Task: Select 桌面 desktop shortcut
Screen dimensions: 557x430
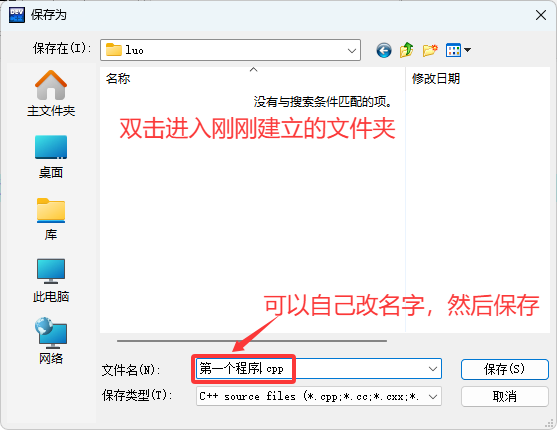Action: pos(51,157)
